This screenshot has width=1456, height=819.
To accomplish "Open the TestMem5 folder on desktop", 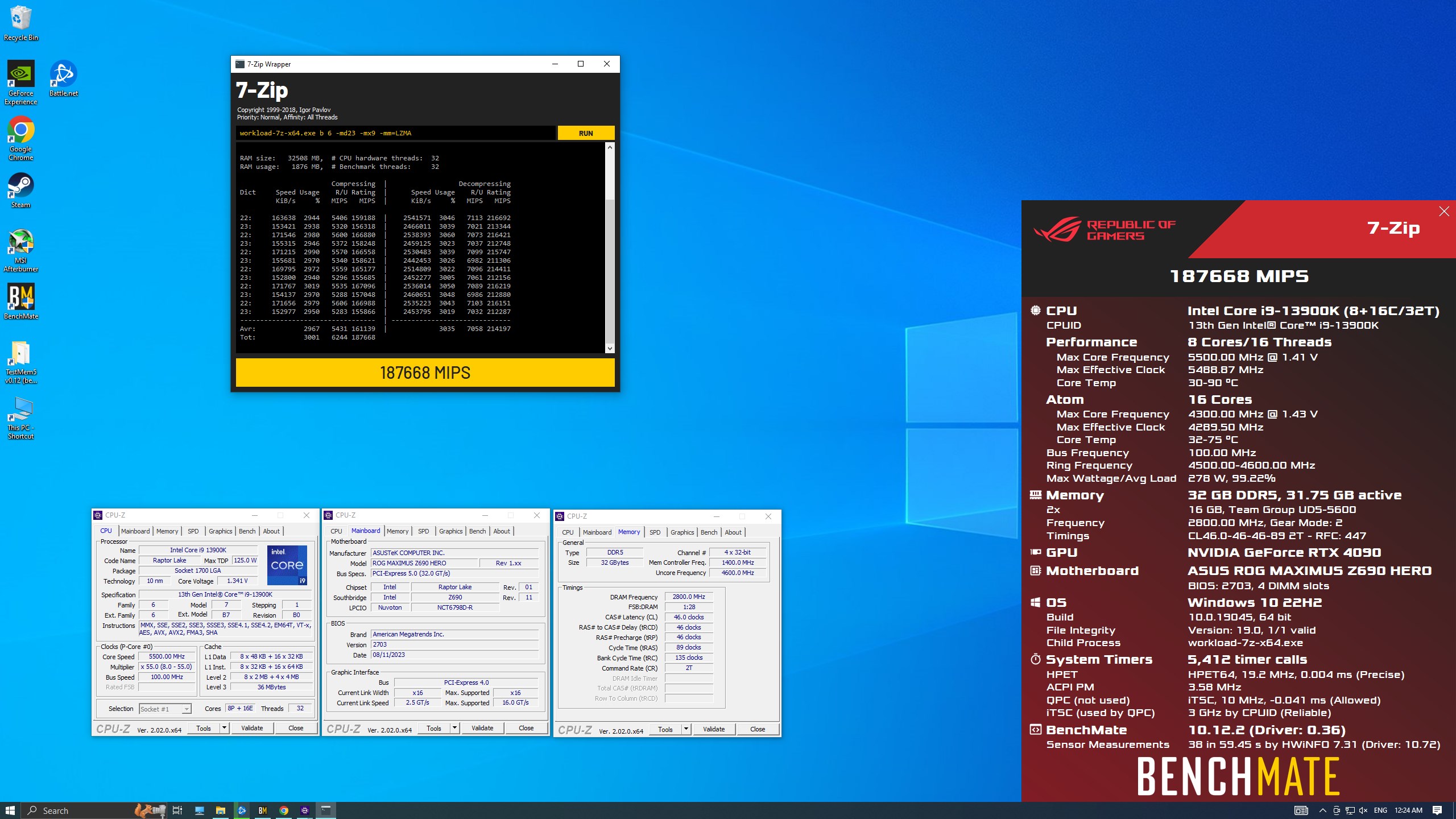I will (20, 362).
